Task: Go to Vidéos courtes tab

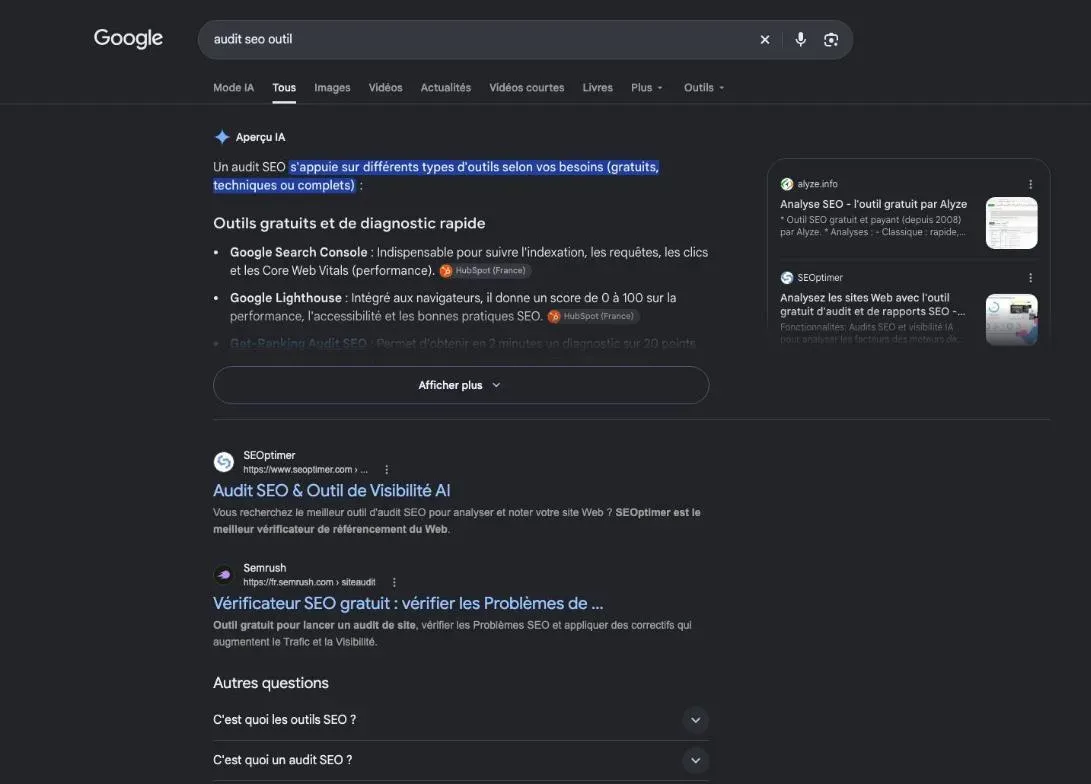Action: pyautogui.click(x=527, y=88)
